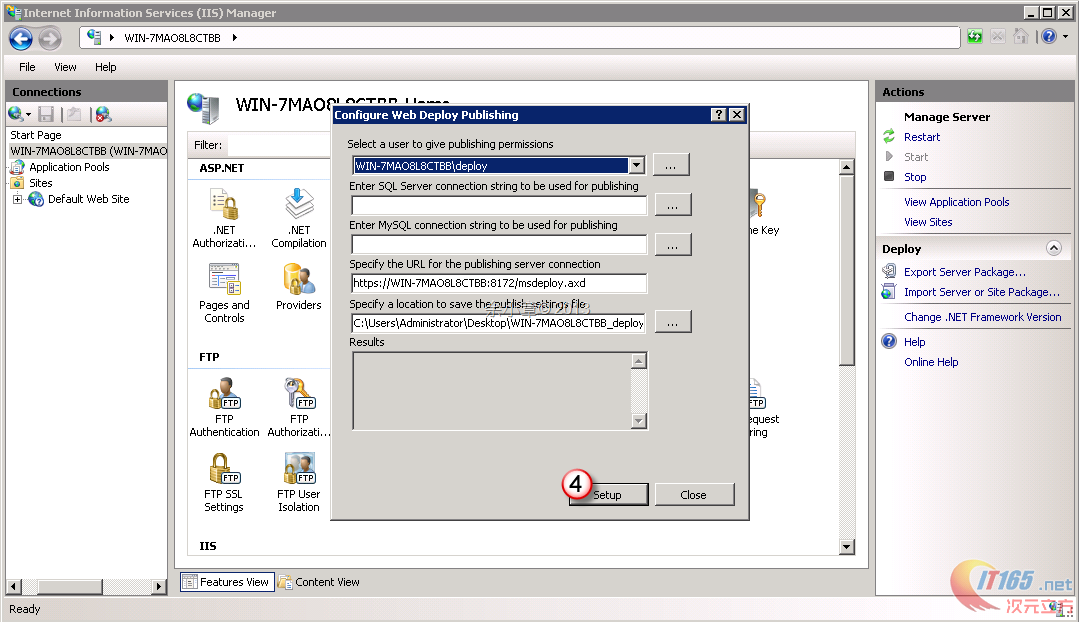This screenshot has width=1079, height=622.
Task: Click ellipsis button beside settings file location
Action: [672, 322]
